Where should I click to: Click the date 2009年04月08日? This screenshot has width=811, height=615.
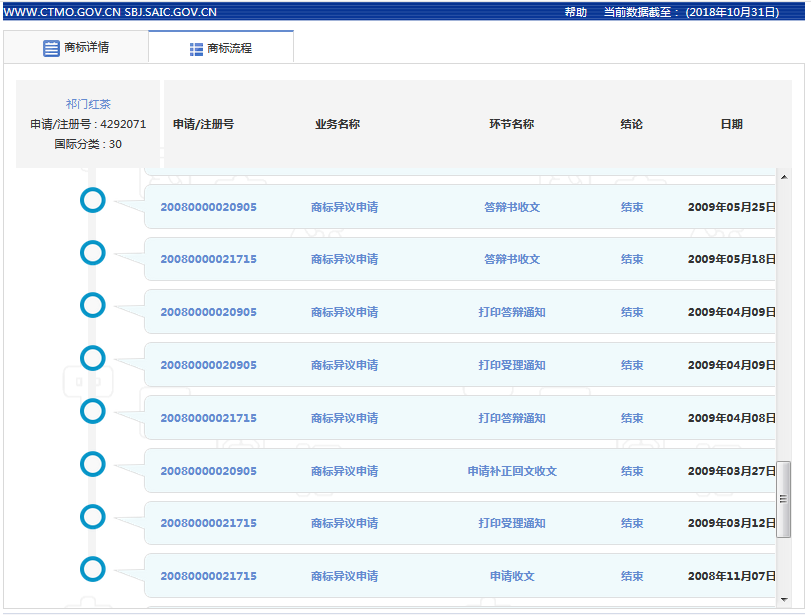(731, 418)
